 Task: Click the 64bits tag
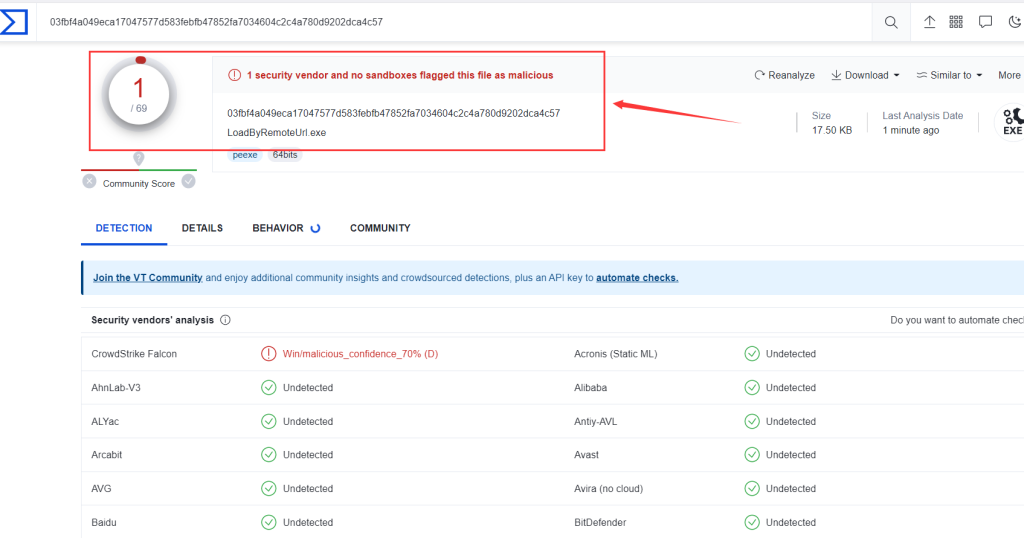coord(285,155)
